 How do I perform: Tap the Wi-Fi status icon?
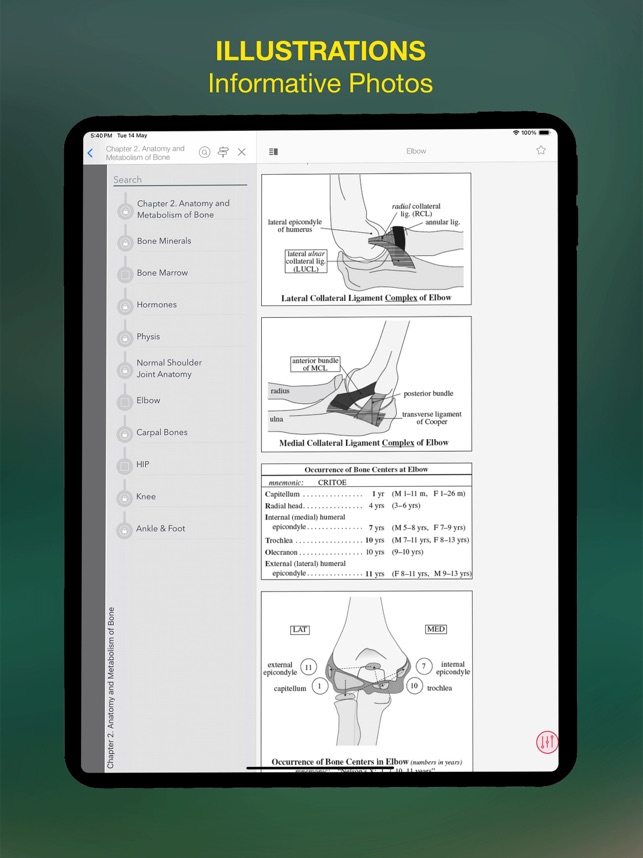[x=515, y=133]
